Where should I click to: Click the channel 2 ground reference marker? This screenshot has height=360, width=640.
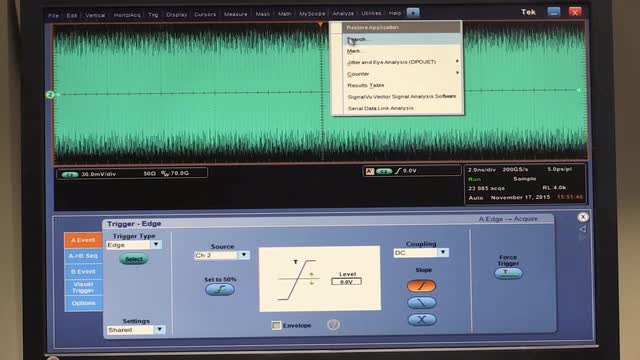click(x=50, y=95)
